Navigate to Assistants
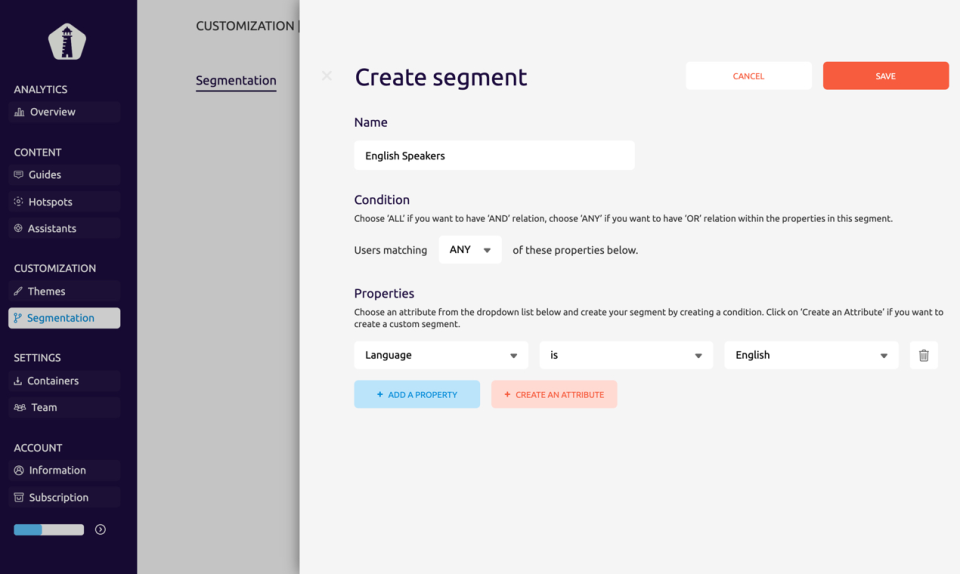 pos(52,229)
